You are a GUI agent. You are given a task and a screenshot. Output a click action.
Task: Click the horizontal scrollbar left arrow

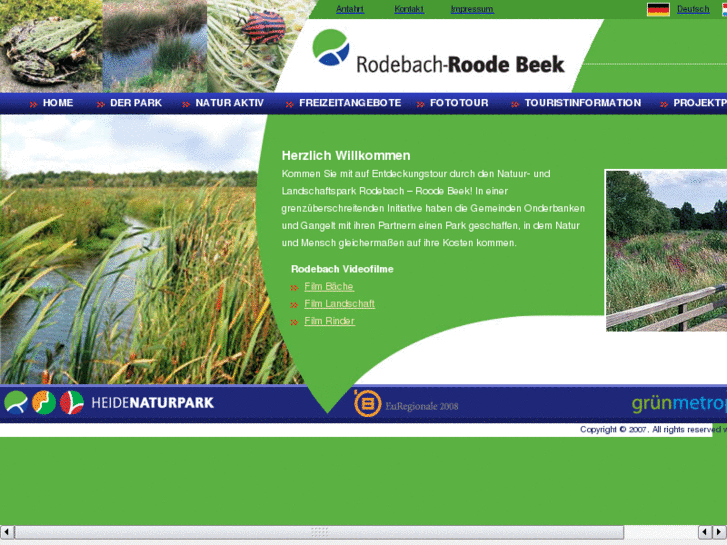click(x=6, y=532)
